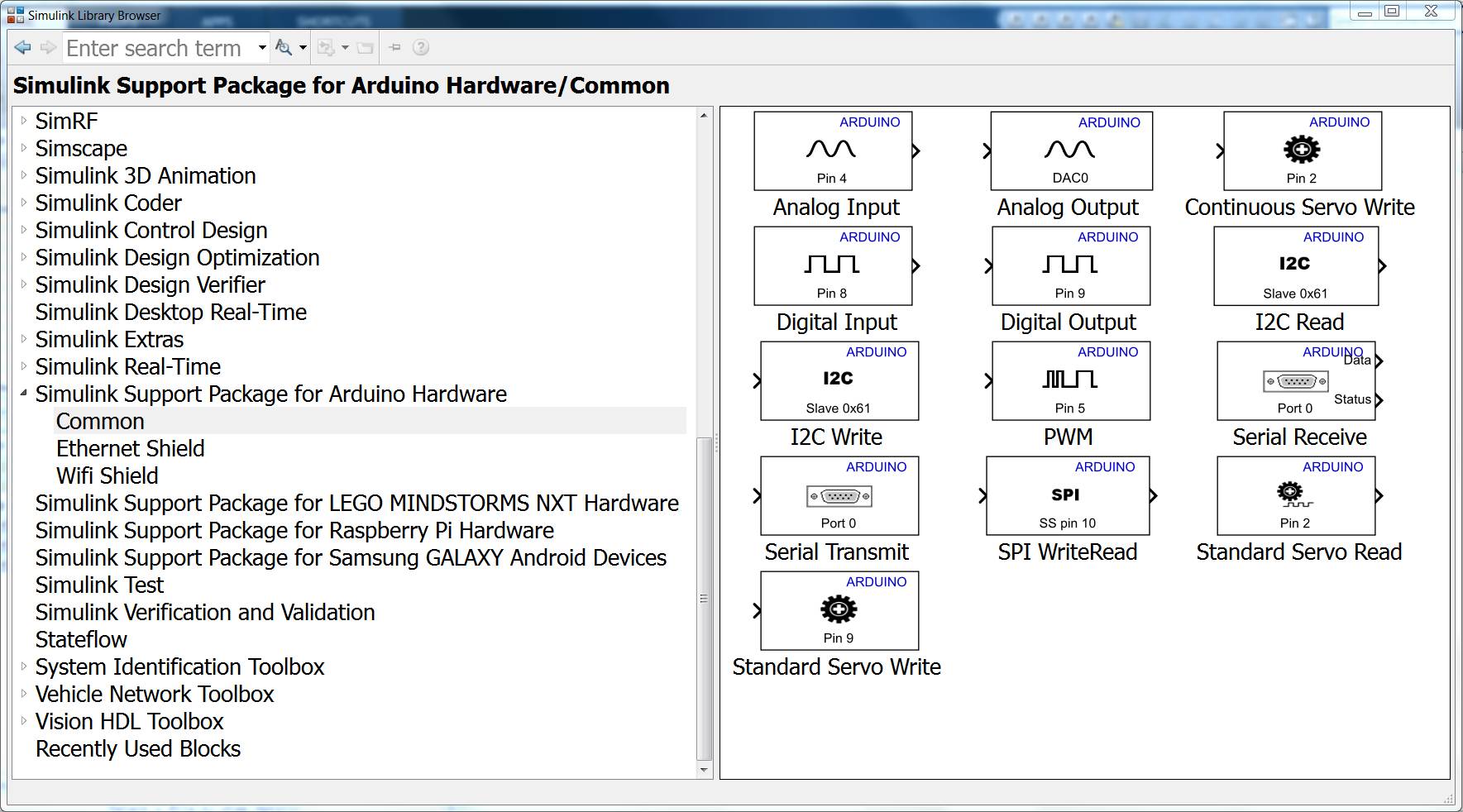Expand the Vision HDL Toolbox node
The height and width of the screenshot is (812, 1463).
[24, 721]
